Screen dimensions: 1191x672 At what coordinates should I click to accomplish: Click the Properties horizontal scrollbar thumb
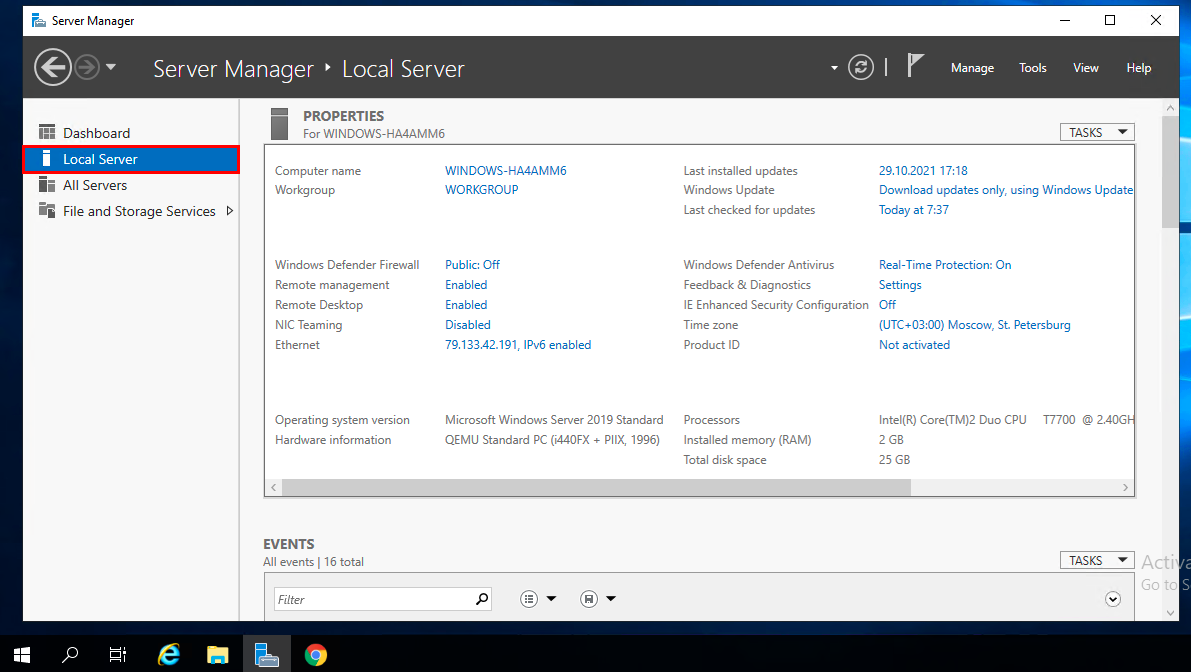coord(596,487)
